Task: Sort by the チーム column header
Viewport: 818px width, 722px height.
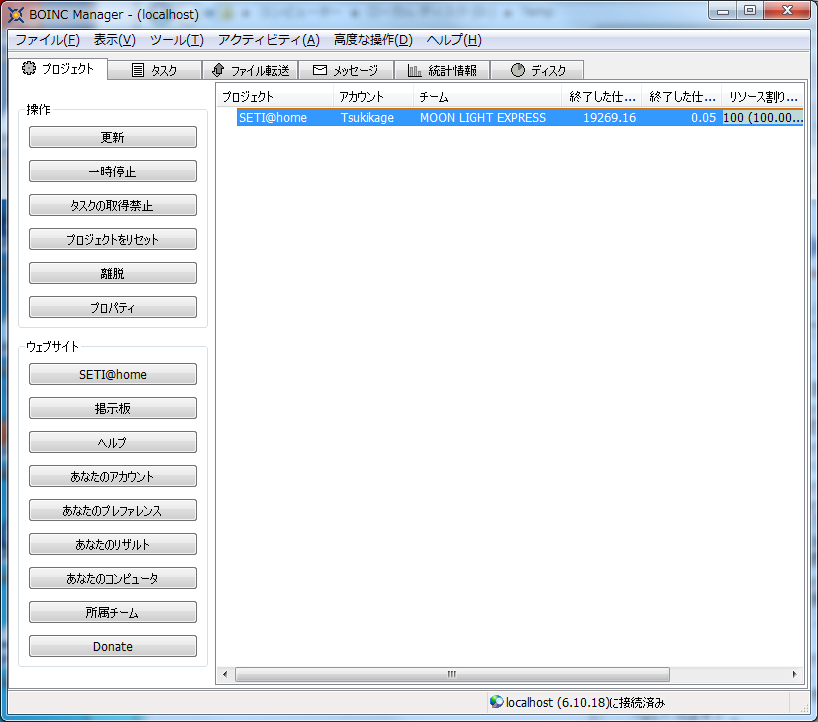Action: [x=487, y=97]
